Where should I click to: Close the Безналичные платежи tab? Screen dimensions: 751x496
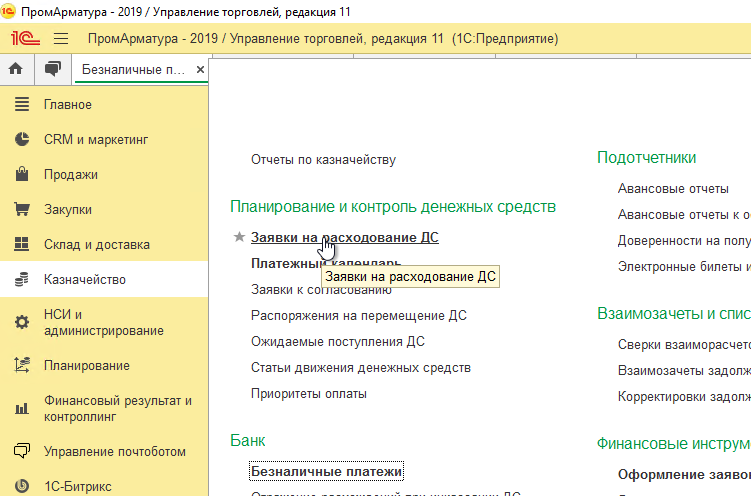200,69
